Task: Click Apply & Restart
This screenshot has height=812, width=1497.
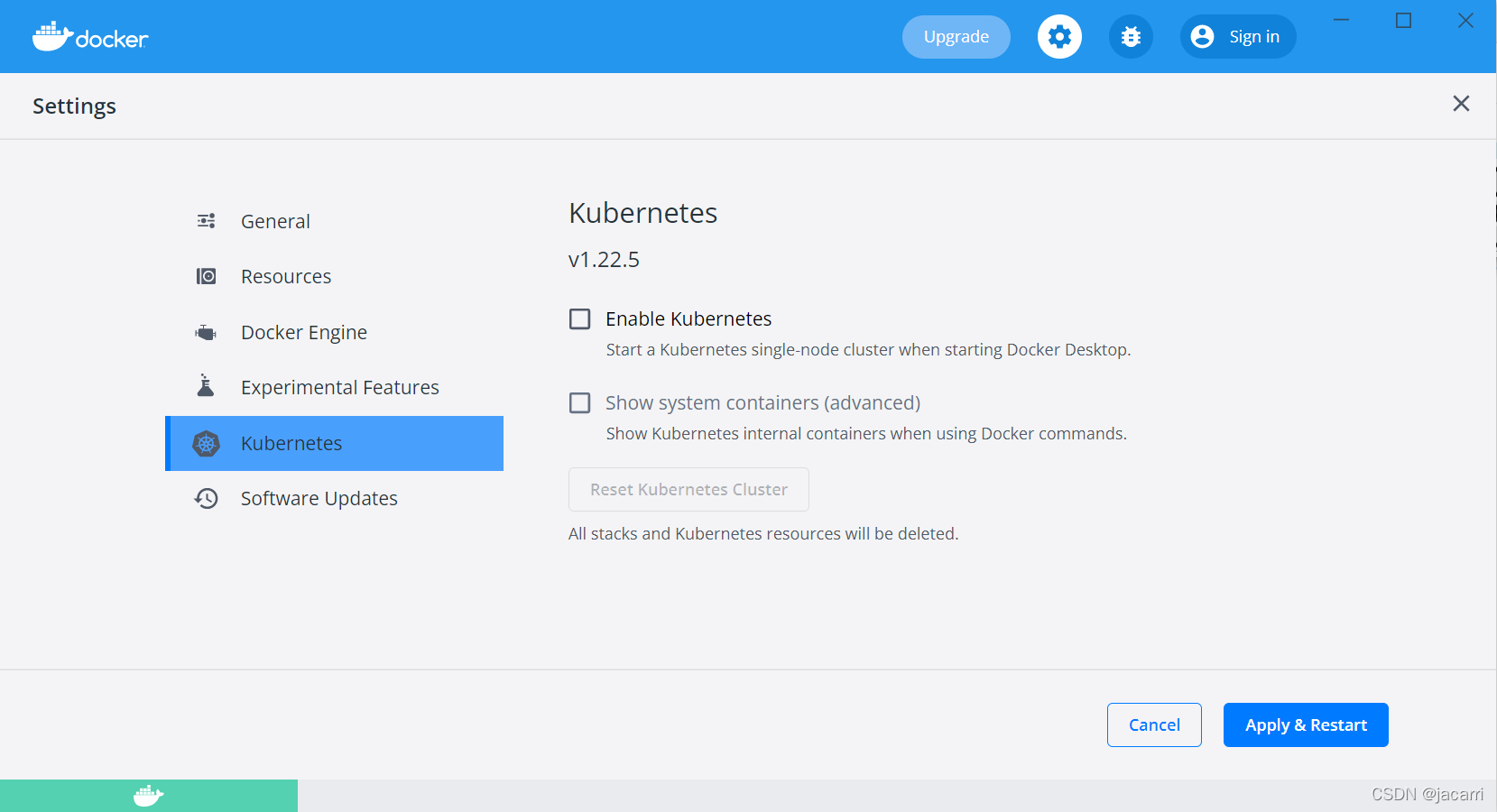Action: 1306,724
